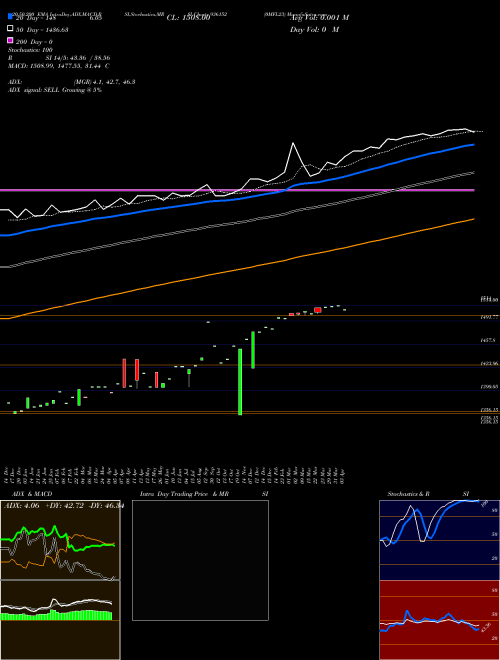Select the '50 Day - 1486.63' legend text
Image resolution: width=500 pixels, height=660 pixels.
tap(42, 30)
